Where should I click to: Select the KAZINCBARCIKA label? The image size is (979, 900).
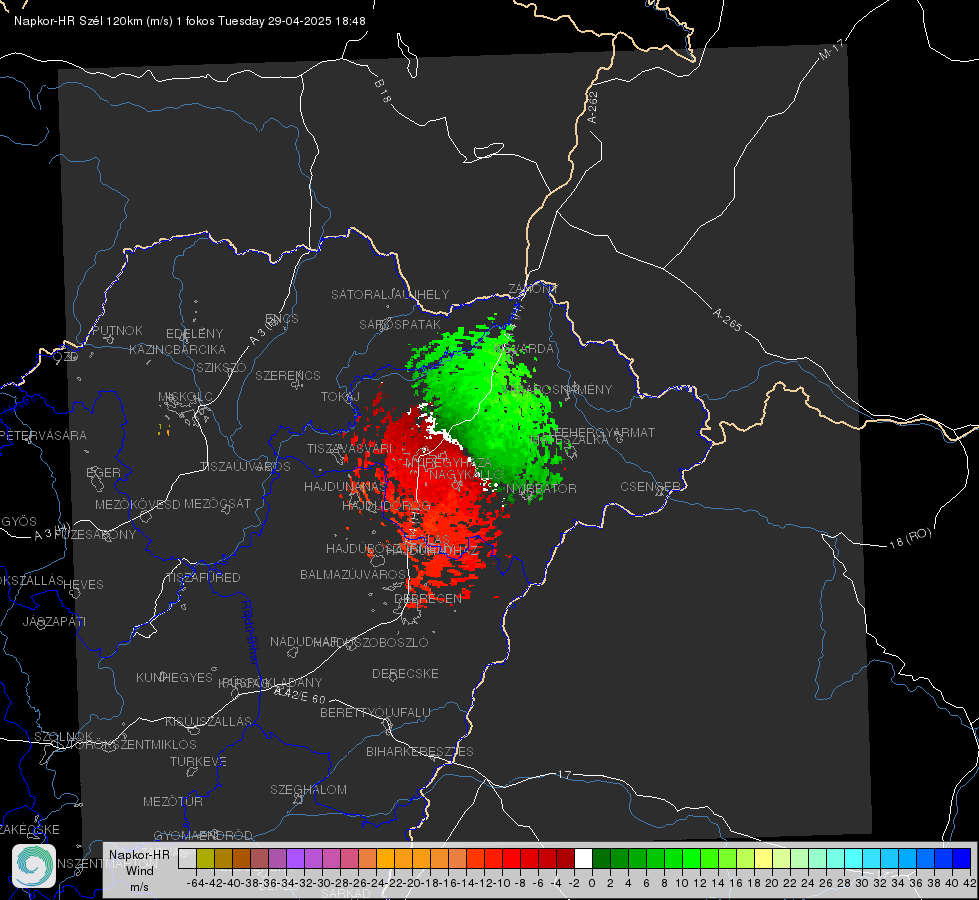tap(177, 349)
